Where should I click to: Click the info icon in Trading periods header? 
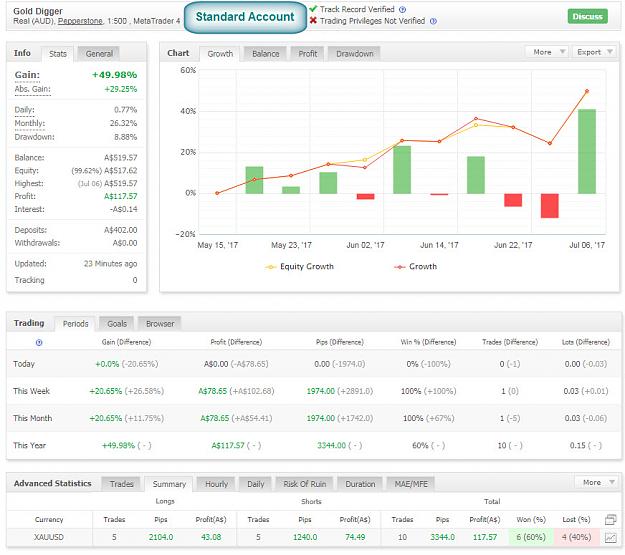(x=39, y=342)
